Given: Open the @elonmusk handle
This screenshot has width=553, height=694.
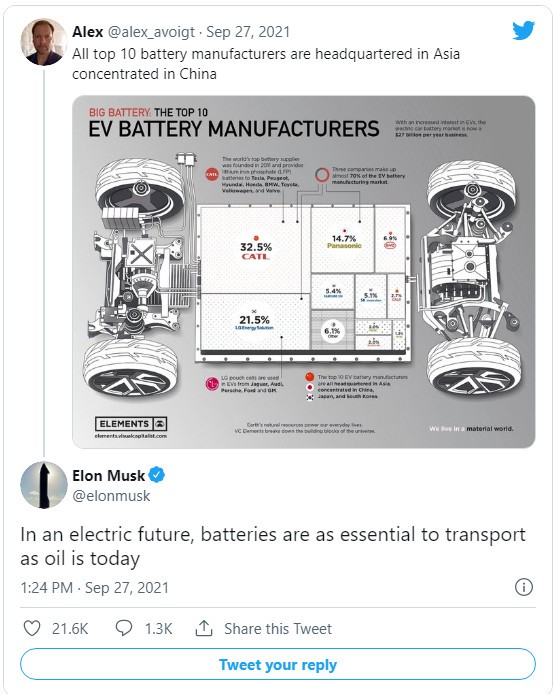Looking at the screenshot, I should (x=111, y=496).
